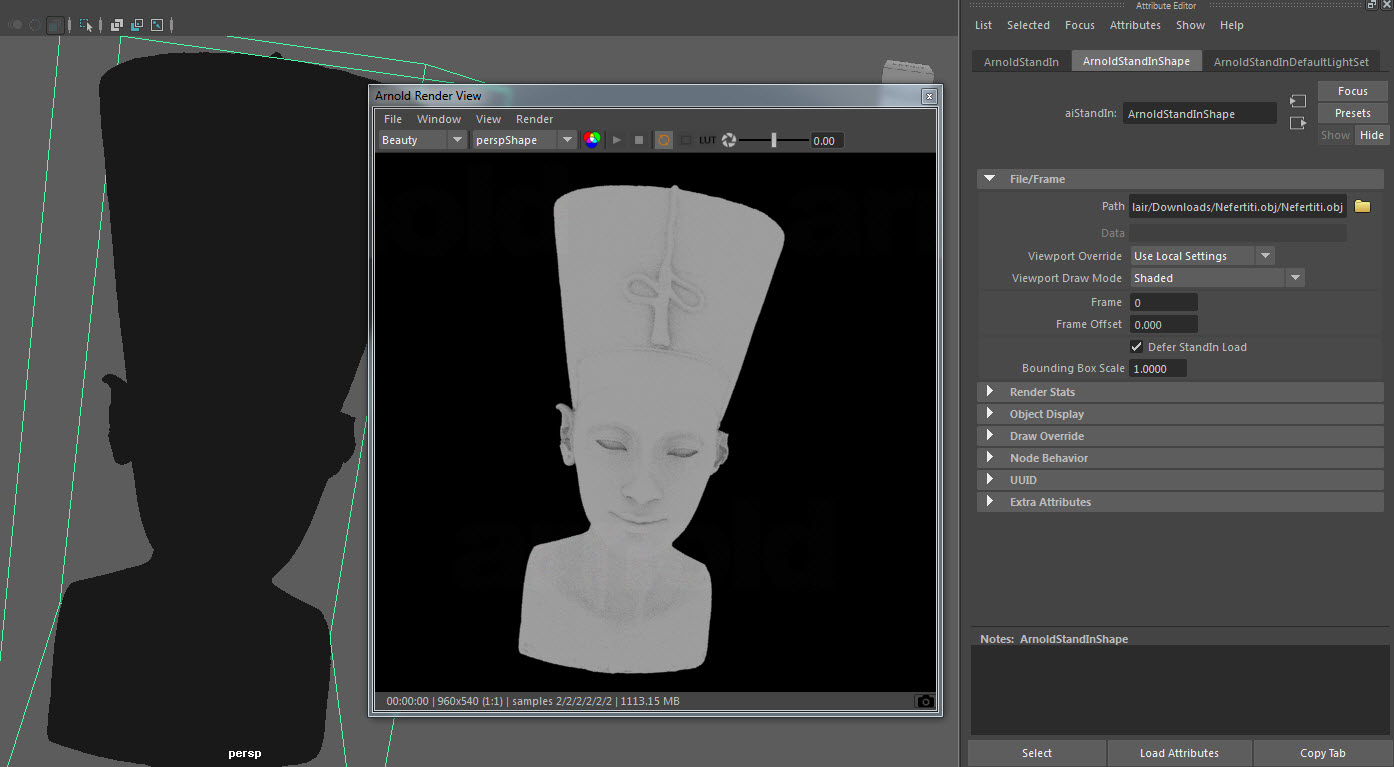Expand the Render Stats section
Screen dimensions: 1394x767
1042,392
